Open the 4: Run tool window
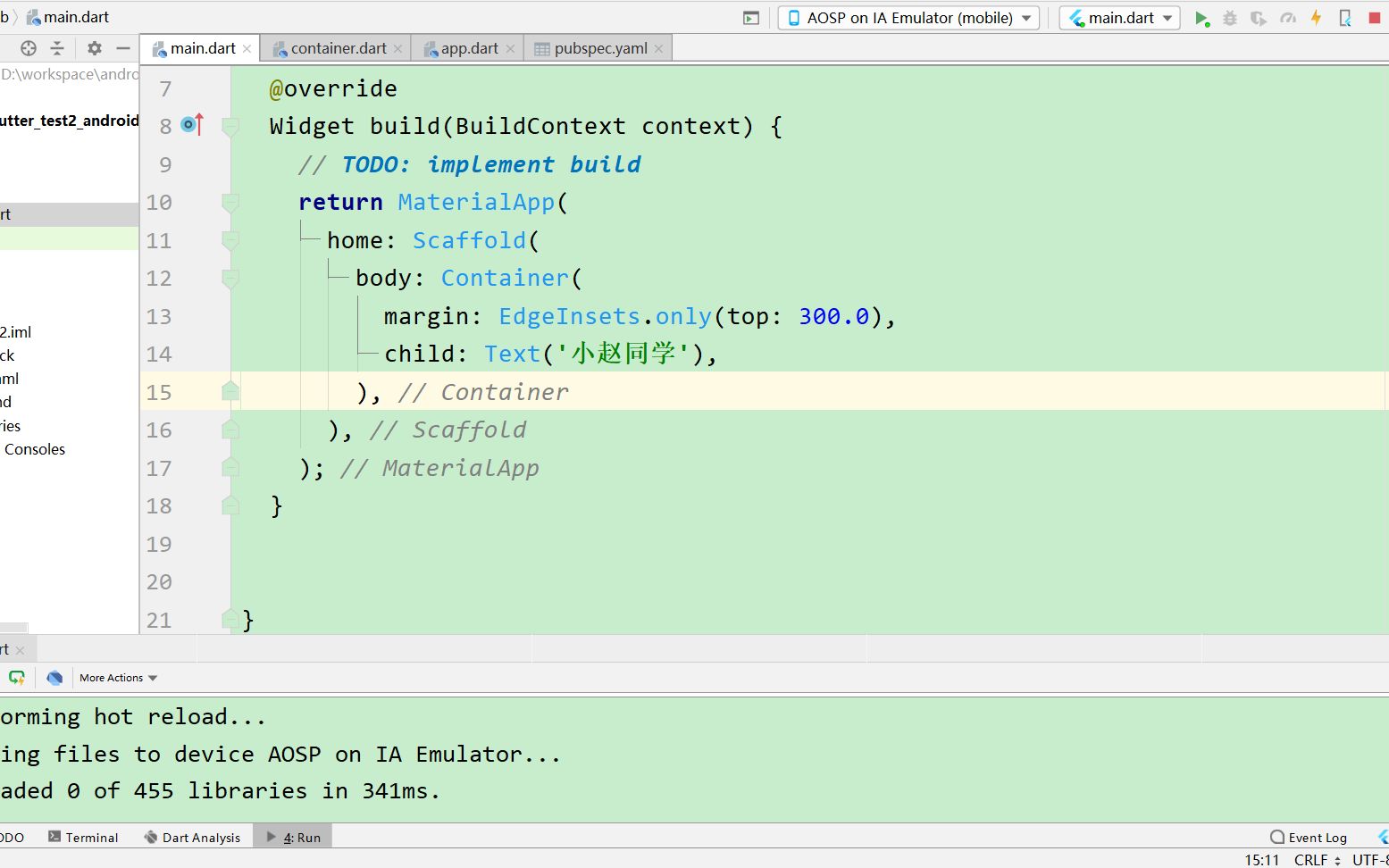This screenshot has height=868, width=1389. coord(293,837)
